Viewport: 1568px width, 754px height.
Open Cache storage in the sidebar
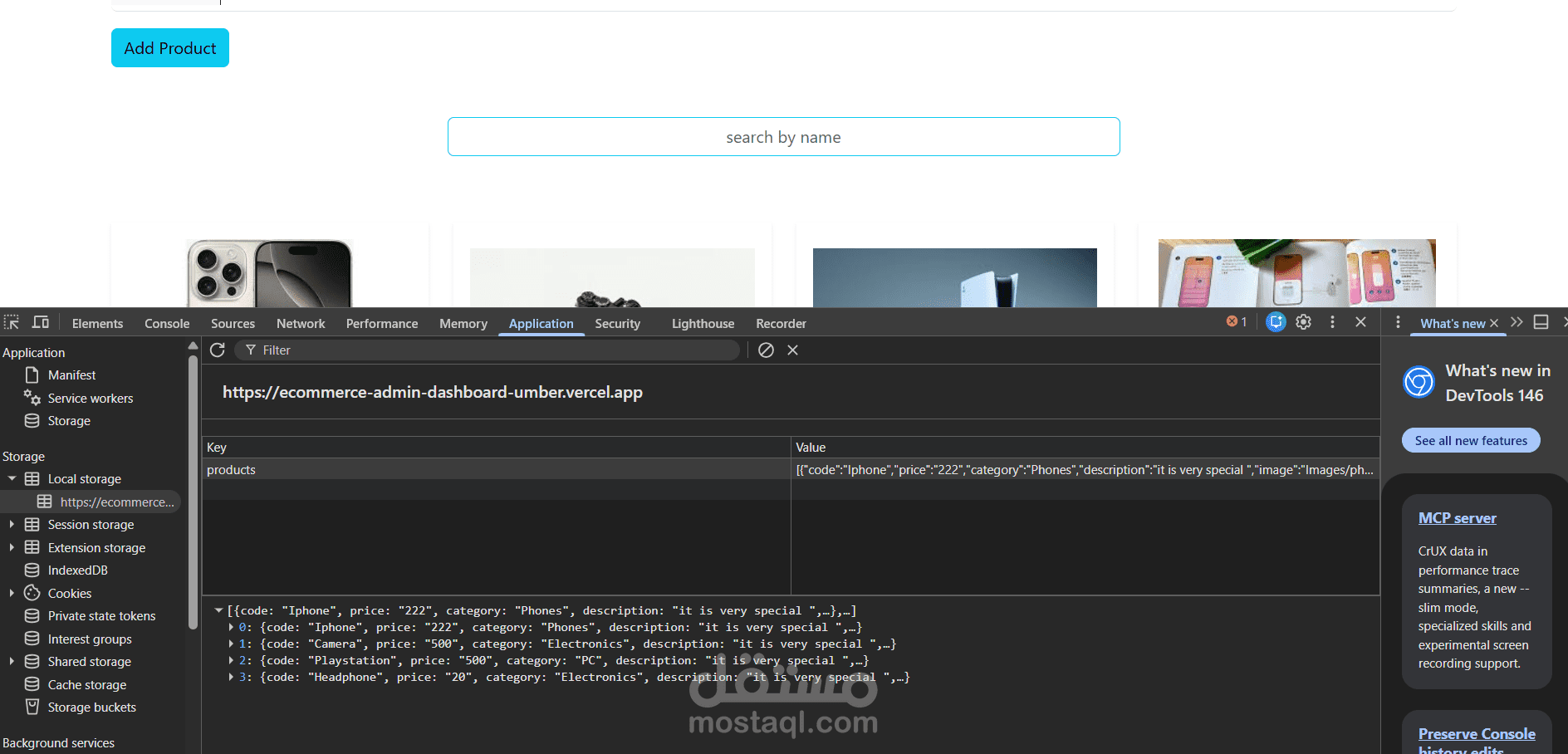[x=87, y=685]
